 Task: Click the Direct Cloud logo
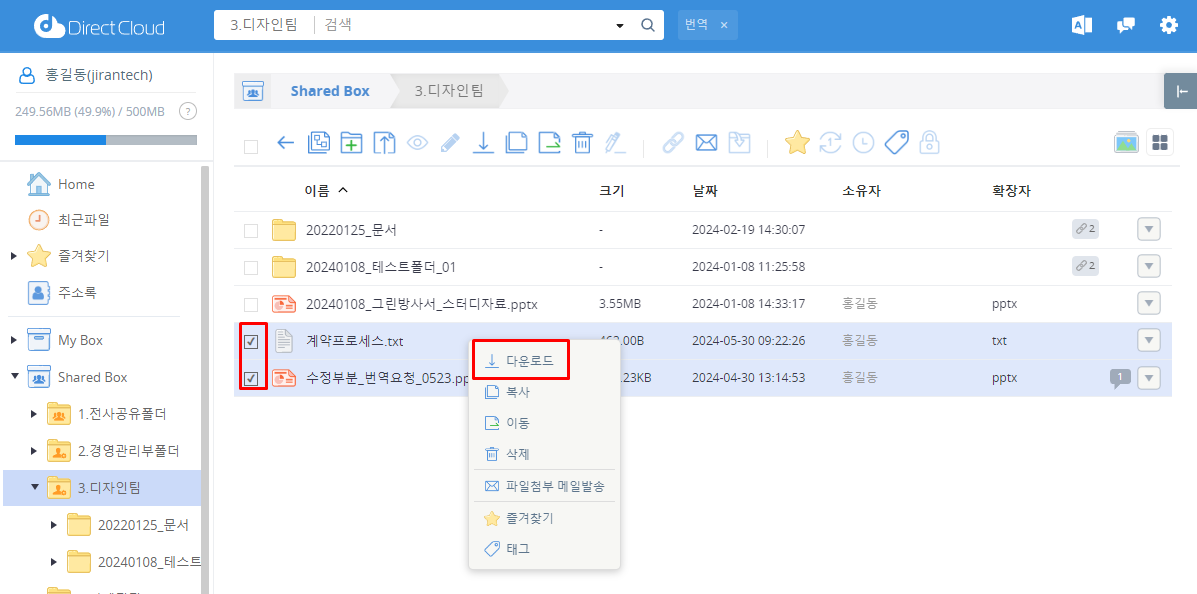[99, 27]
